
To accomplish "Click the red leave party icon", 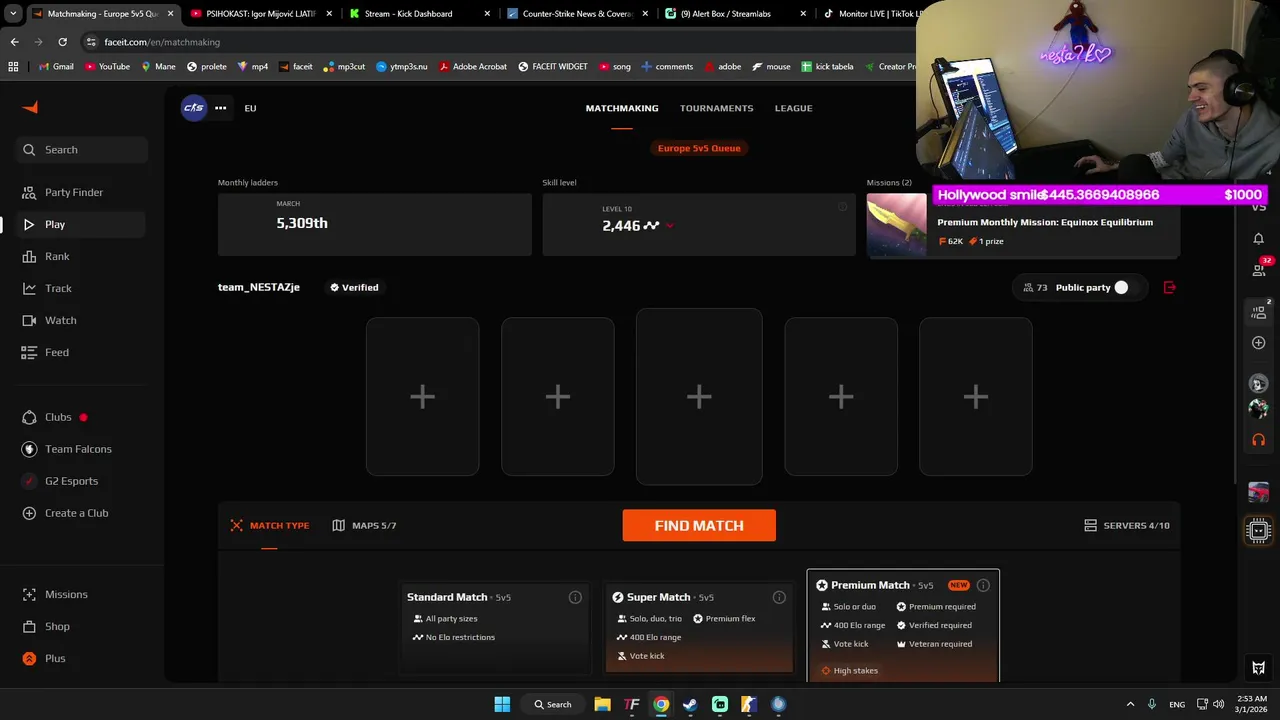I will [1170, 287].
